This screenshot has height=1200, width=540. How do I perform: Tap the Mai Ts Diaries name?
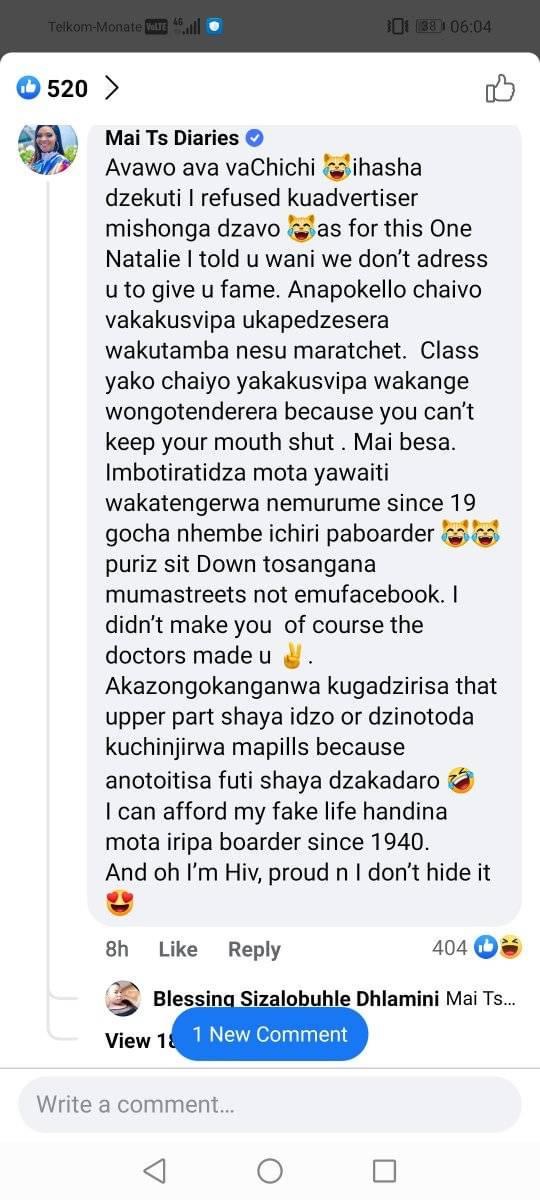[x=172, y=137]
